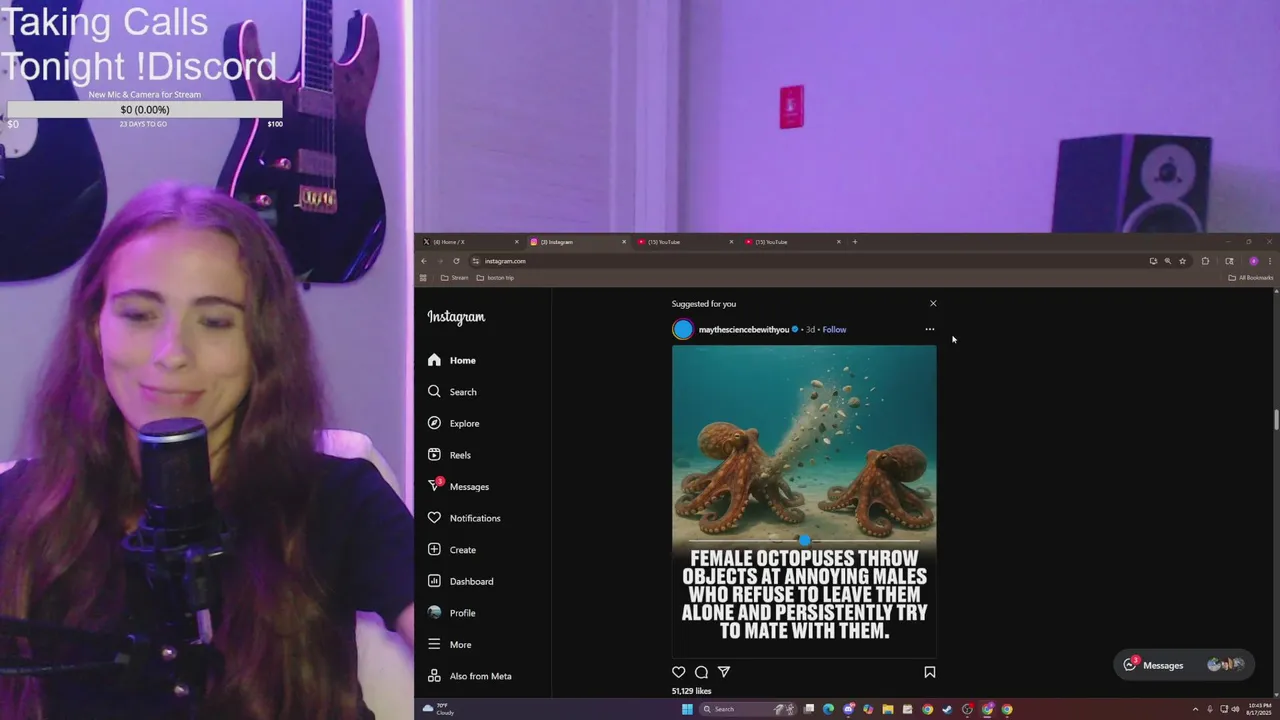Go back in browser history
This screenshot has height=720, width=1280.
424,261
